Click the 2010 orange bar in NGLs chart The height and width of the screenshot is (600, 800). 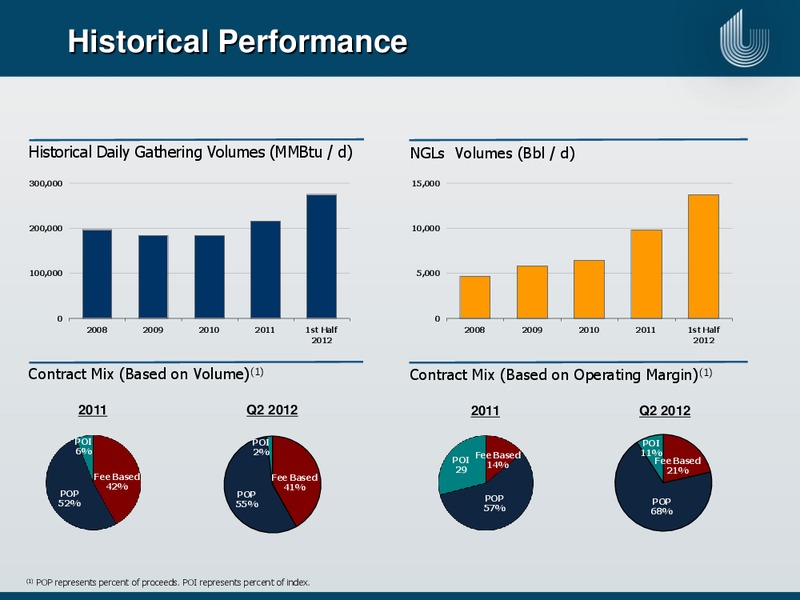coord(589,289)
